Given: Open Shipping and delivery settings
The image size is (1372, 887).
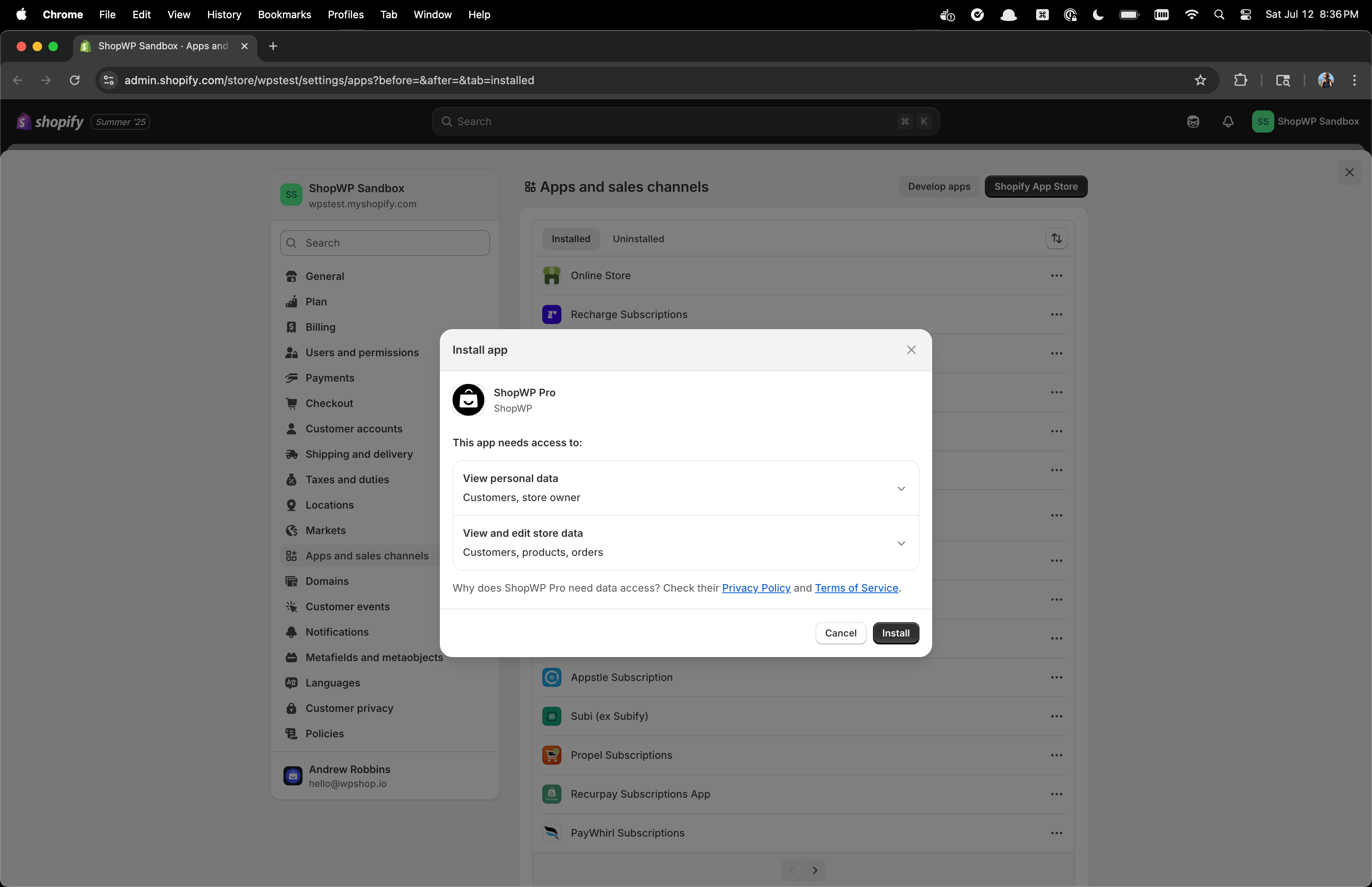Looking at the screenshot, I should [360, 454].
